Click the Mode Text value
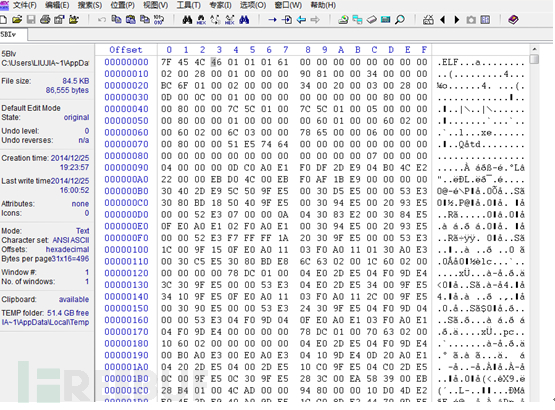This screenshot has width=555, height=410. [x=82, y=231]
